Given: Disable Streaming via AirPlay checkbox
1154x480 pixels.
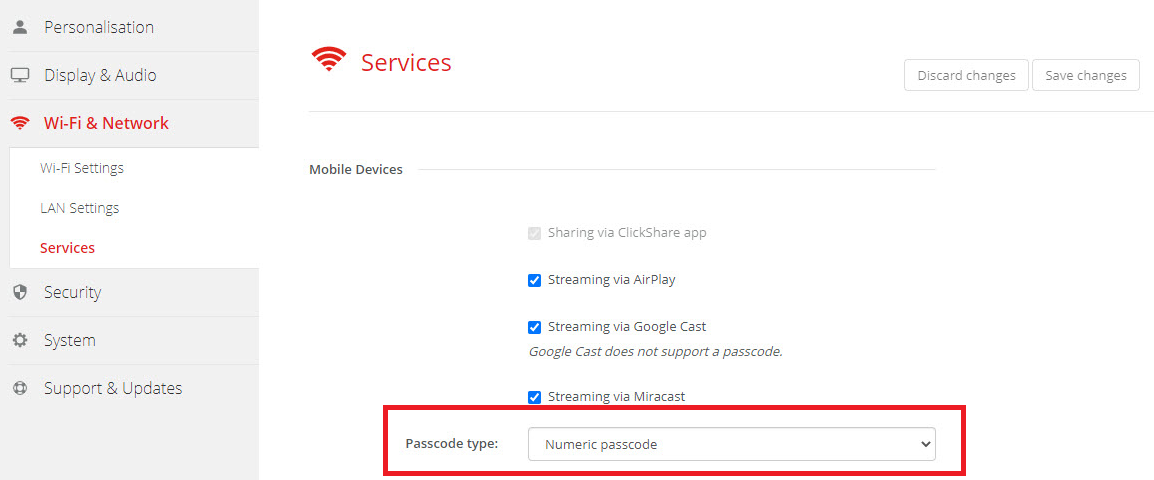Looking at the screenshot, I should point(534,280).
